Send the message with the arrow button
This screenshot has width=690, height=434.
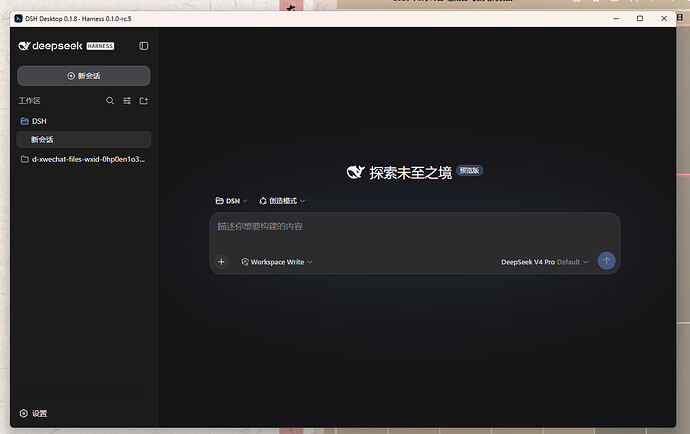point(606,261)
